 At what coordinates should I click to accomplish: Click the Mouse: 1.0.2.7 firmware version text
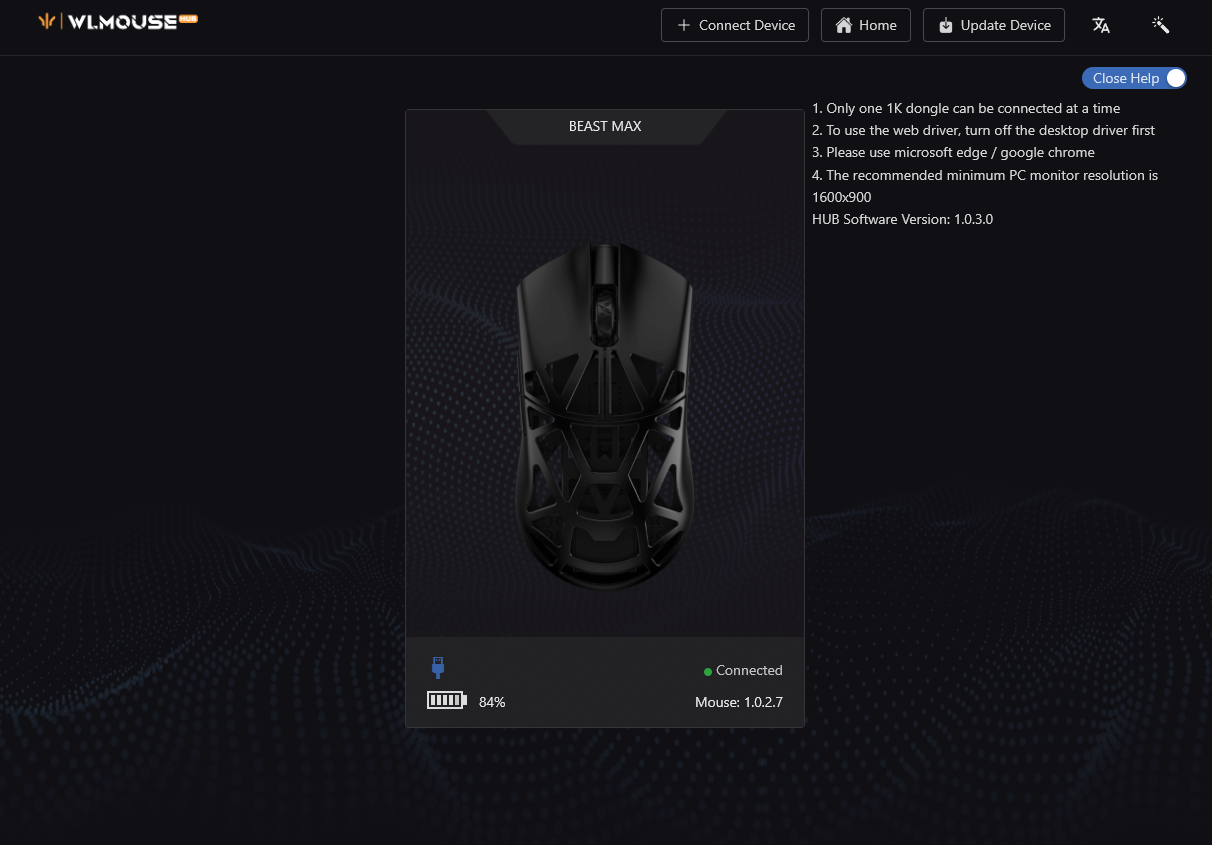(738, 702)
